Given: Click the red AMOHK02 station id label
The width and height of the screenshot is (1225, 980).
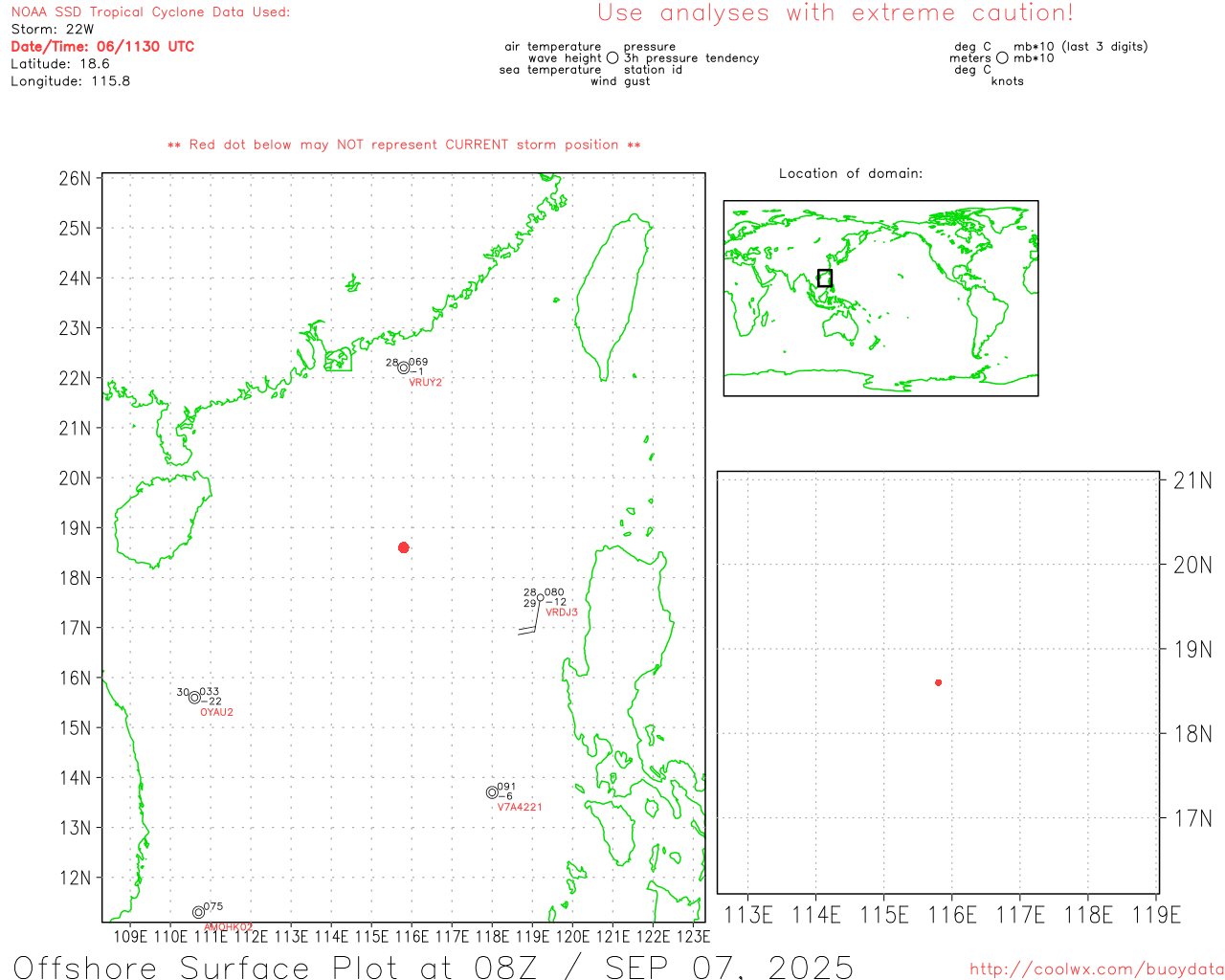Looking at the screenshot, I should point(229,927).
